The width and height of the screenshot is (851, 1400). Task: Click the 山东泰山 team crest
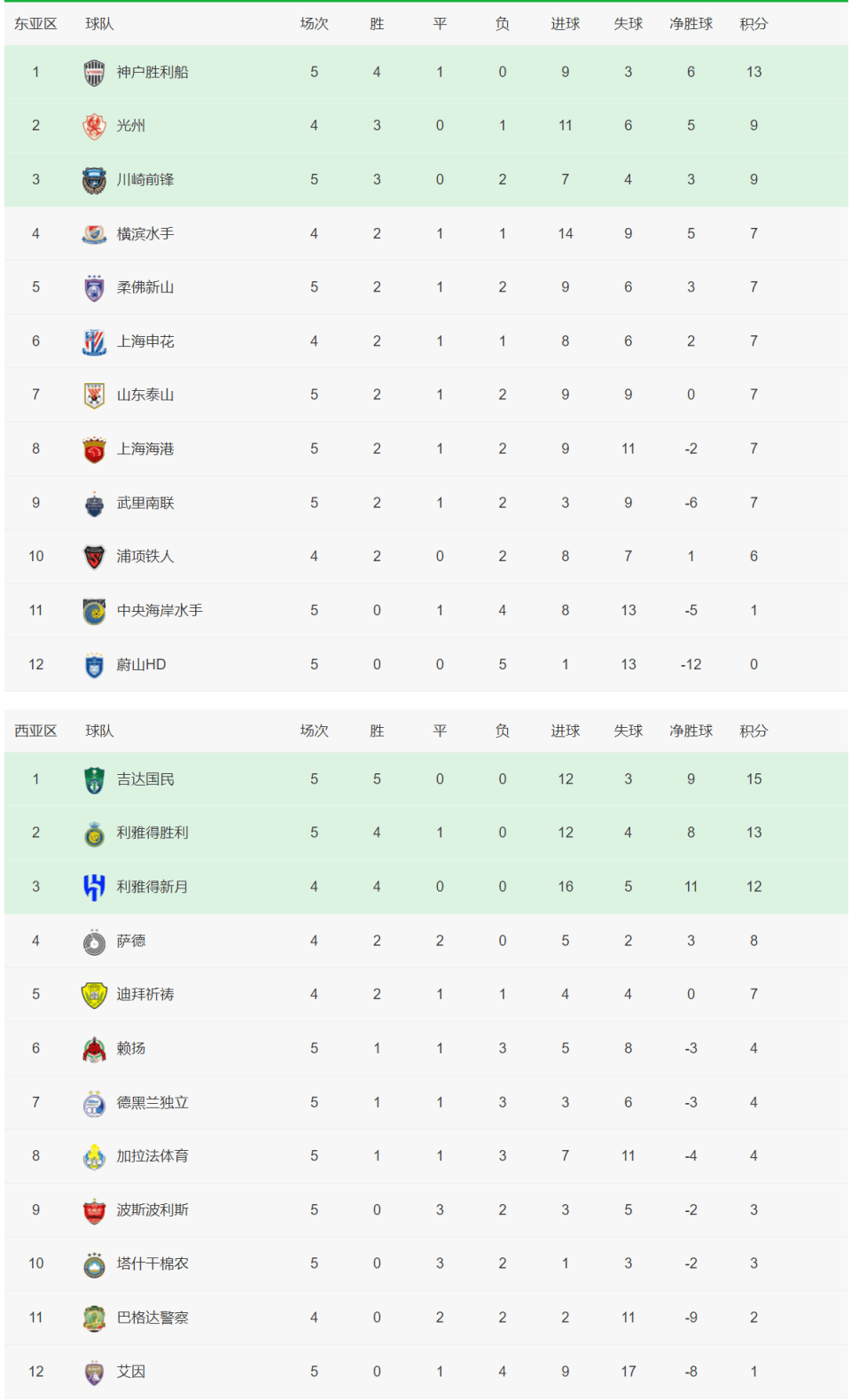94,395
